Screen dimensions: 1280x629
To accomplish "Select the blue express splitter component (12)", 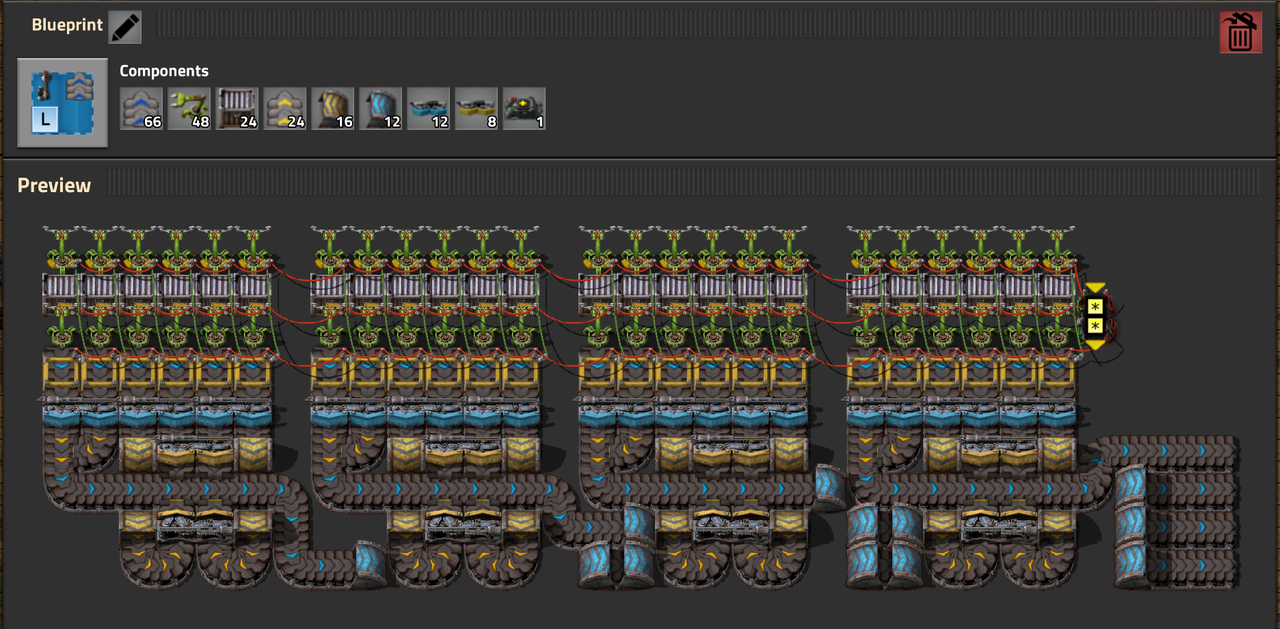I will [429, 108].
